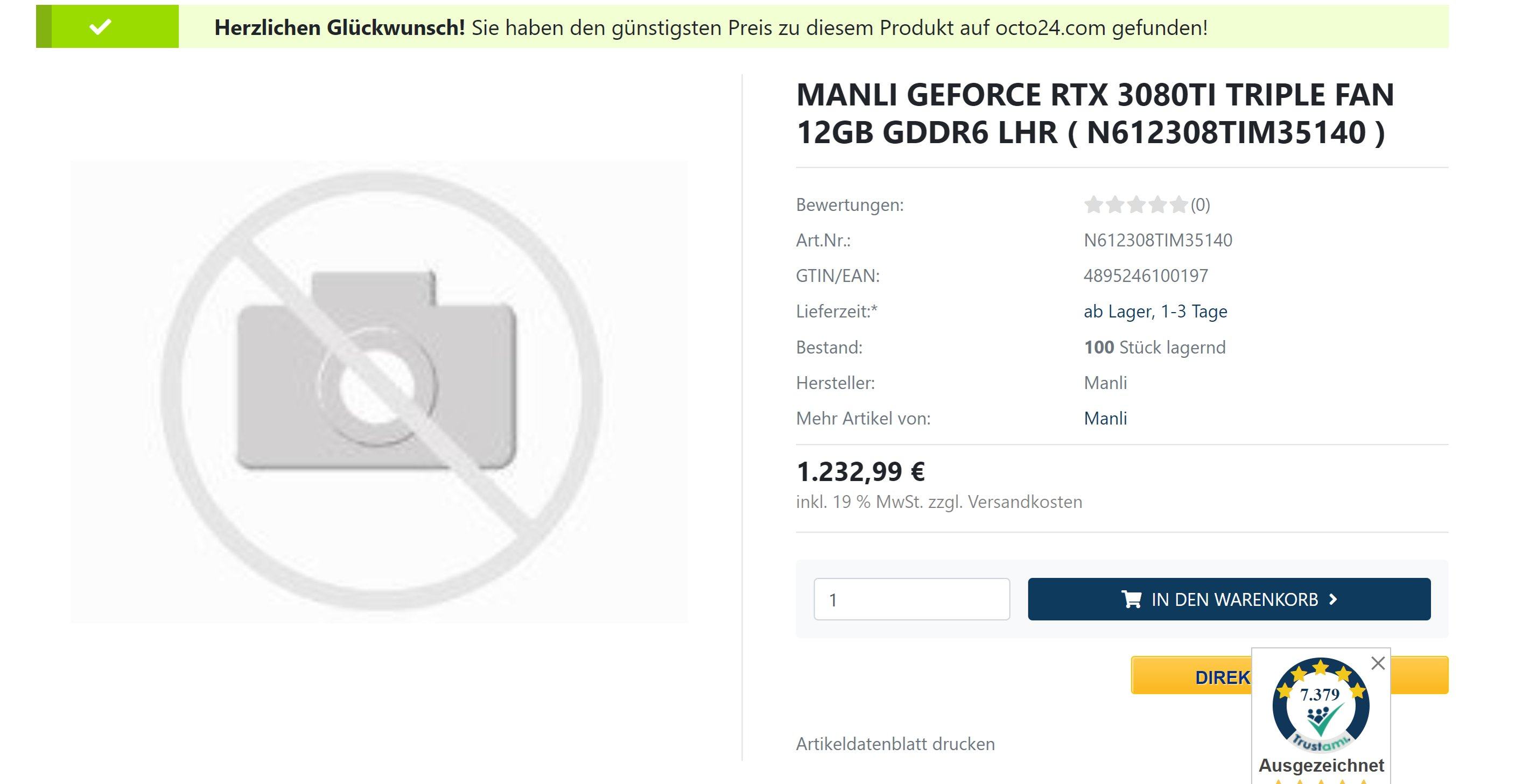This screenshot has height=784, width=1529.
Task: Click the review count (0)
Action: 1200,204
